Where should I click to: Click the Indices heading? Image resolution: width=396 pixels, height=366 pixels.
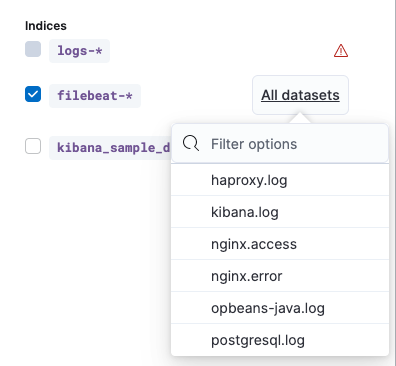(46, 26)
